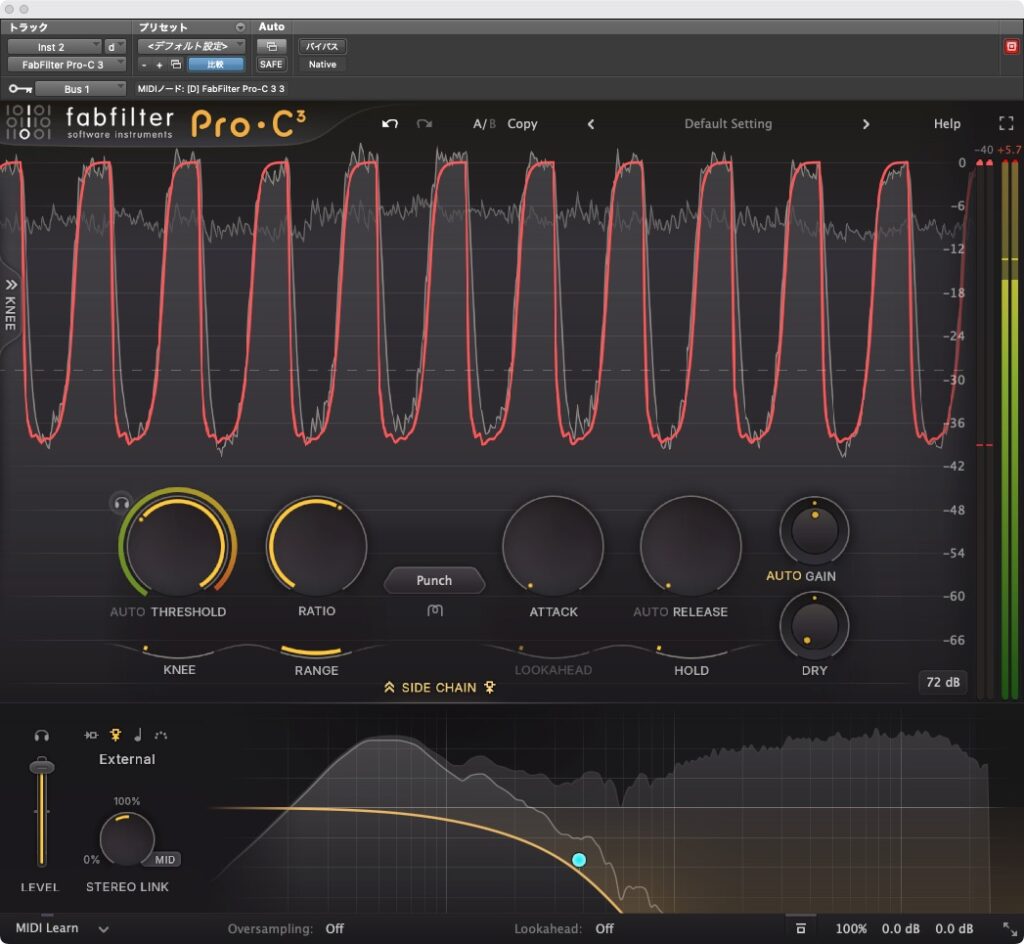
Task: Open the MIDI Learn dropdown arrow
Action: 103,929
